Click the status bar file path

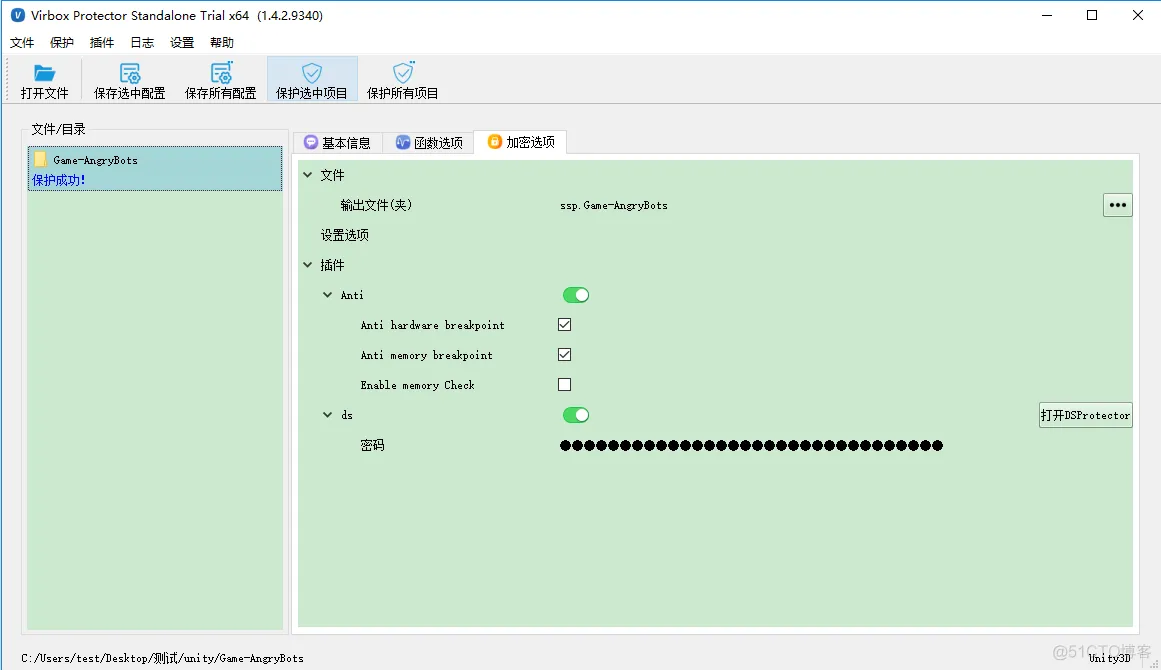tap(162, 658)
